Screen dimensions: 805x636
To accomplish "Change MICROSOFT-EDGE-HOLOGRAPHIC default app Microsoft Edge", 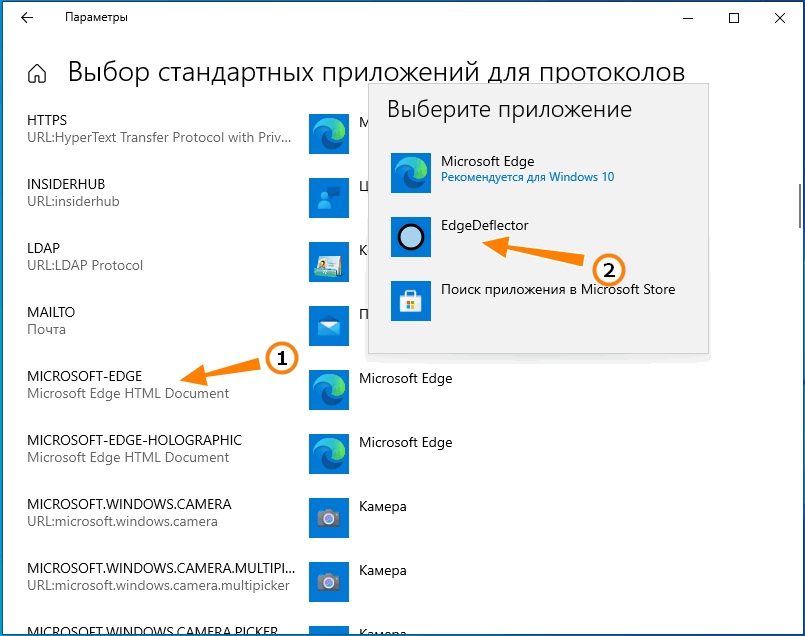I will (406, 442).
